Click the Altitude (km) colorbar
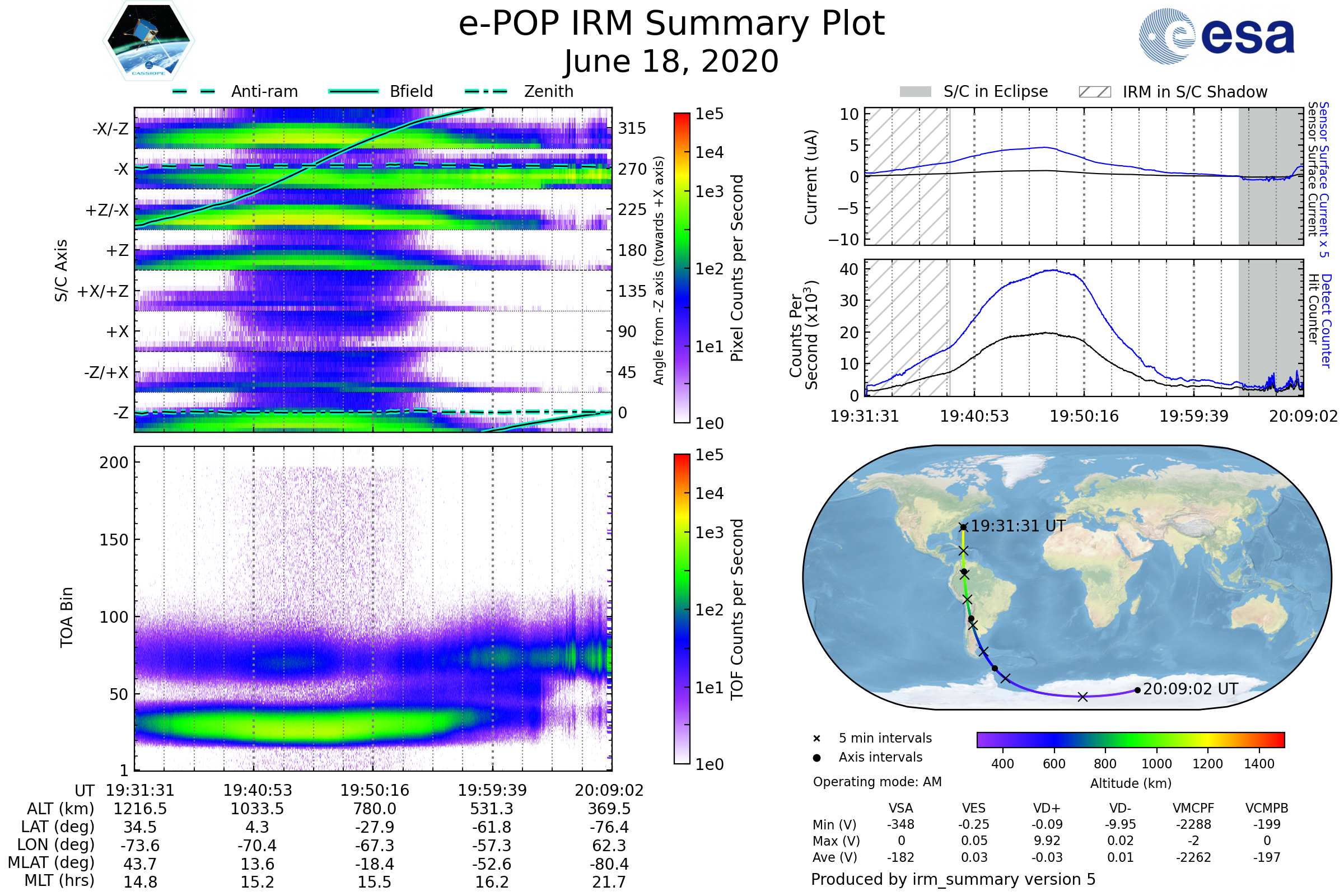 coord(1130,739)
